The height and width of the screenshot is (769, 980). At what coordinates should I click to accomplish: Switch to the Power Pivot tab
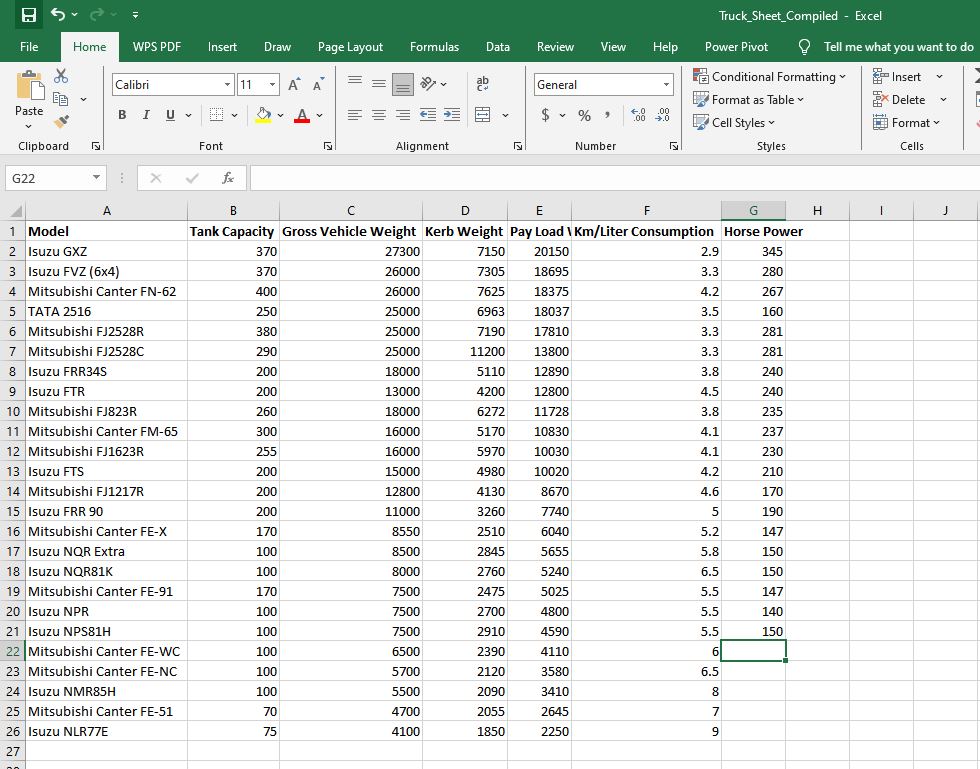click(x=736, y=47)
